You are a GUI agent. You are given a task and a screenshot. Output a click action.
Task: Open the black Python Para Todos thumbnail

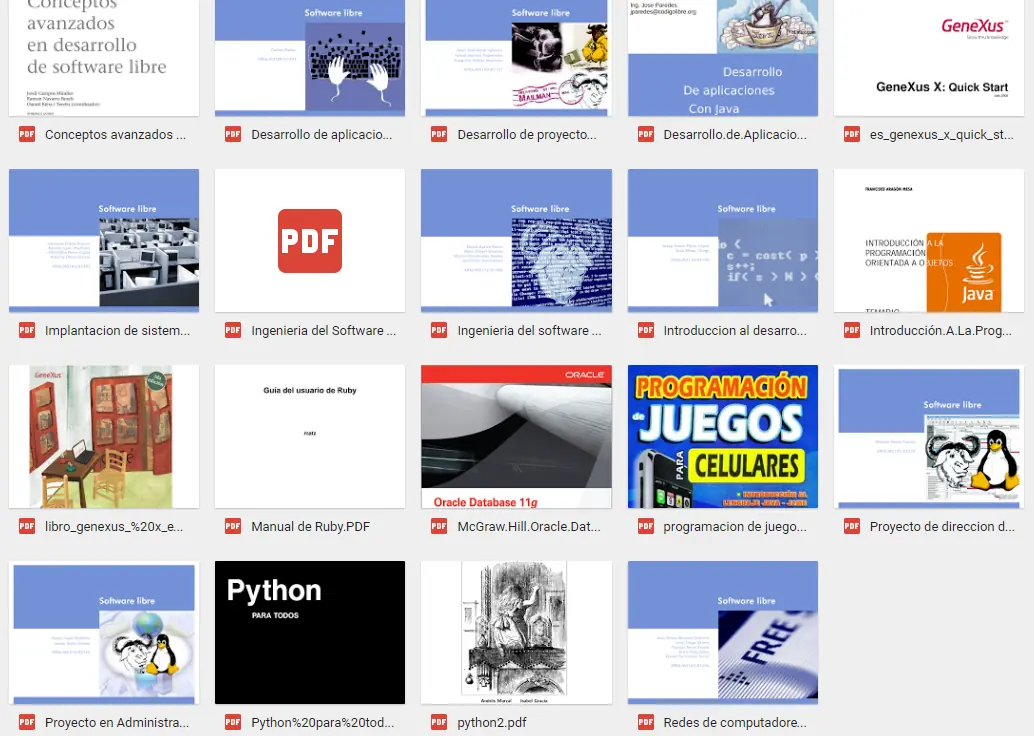310,632
